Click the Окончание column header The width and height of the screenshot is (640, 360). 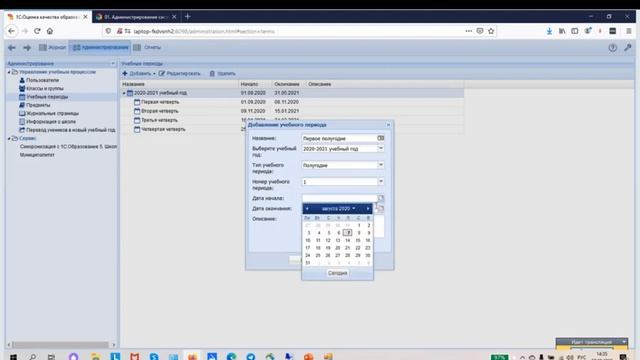[x=289, y=84]
